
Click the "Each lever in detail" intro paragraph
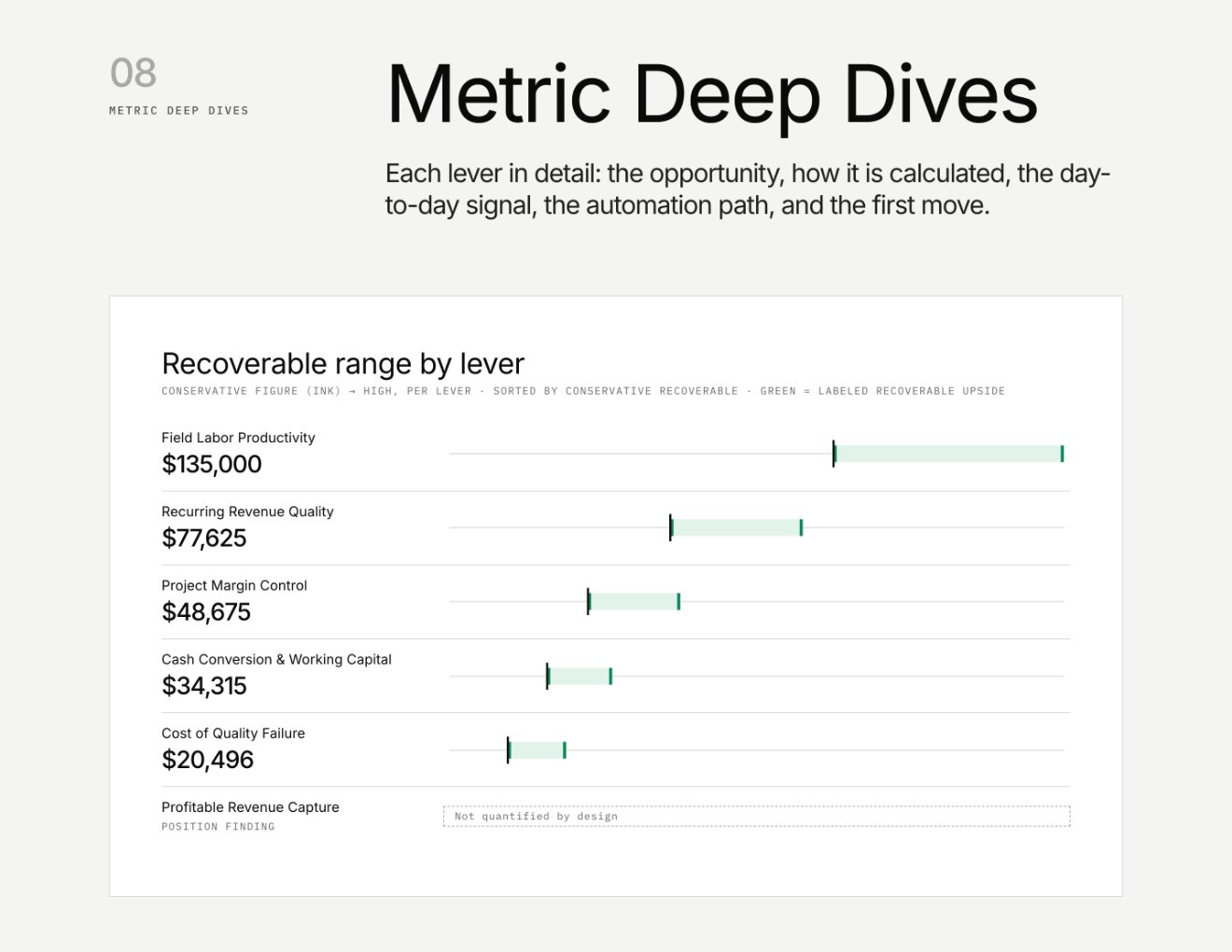pos(748,189)
